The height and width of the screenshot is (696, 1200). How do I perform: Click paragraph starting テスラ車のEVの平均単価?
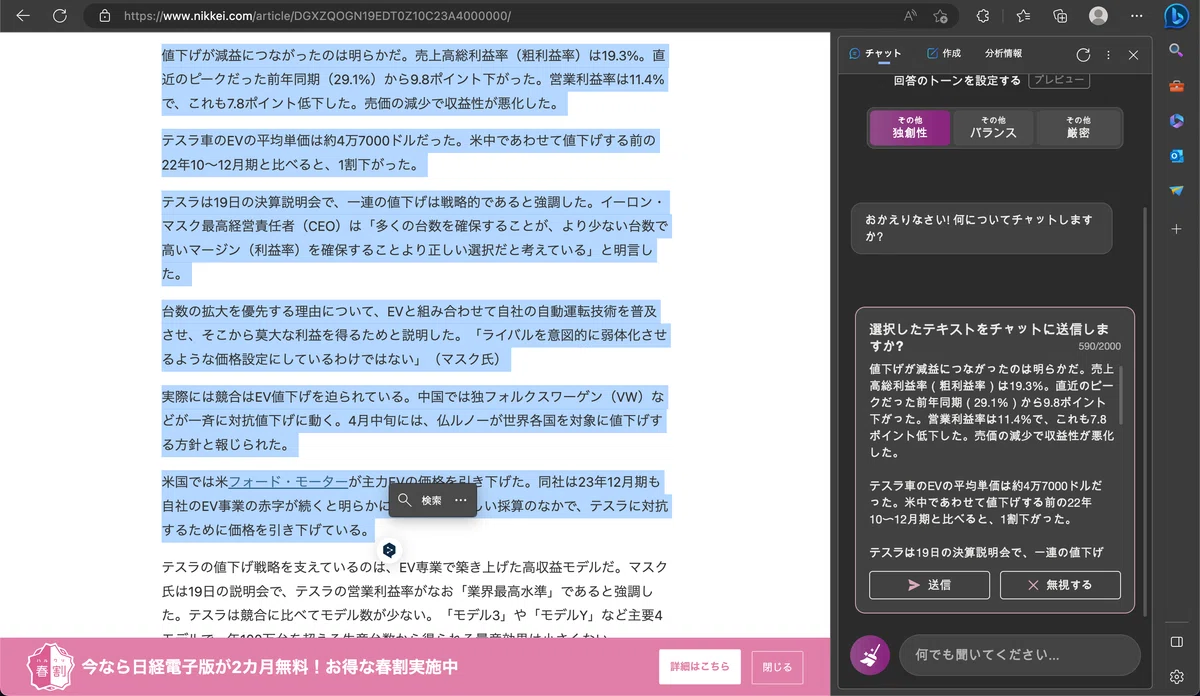tap(409, 152)
